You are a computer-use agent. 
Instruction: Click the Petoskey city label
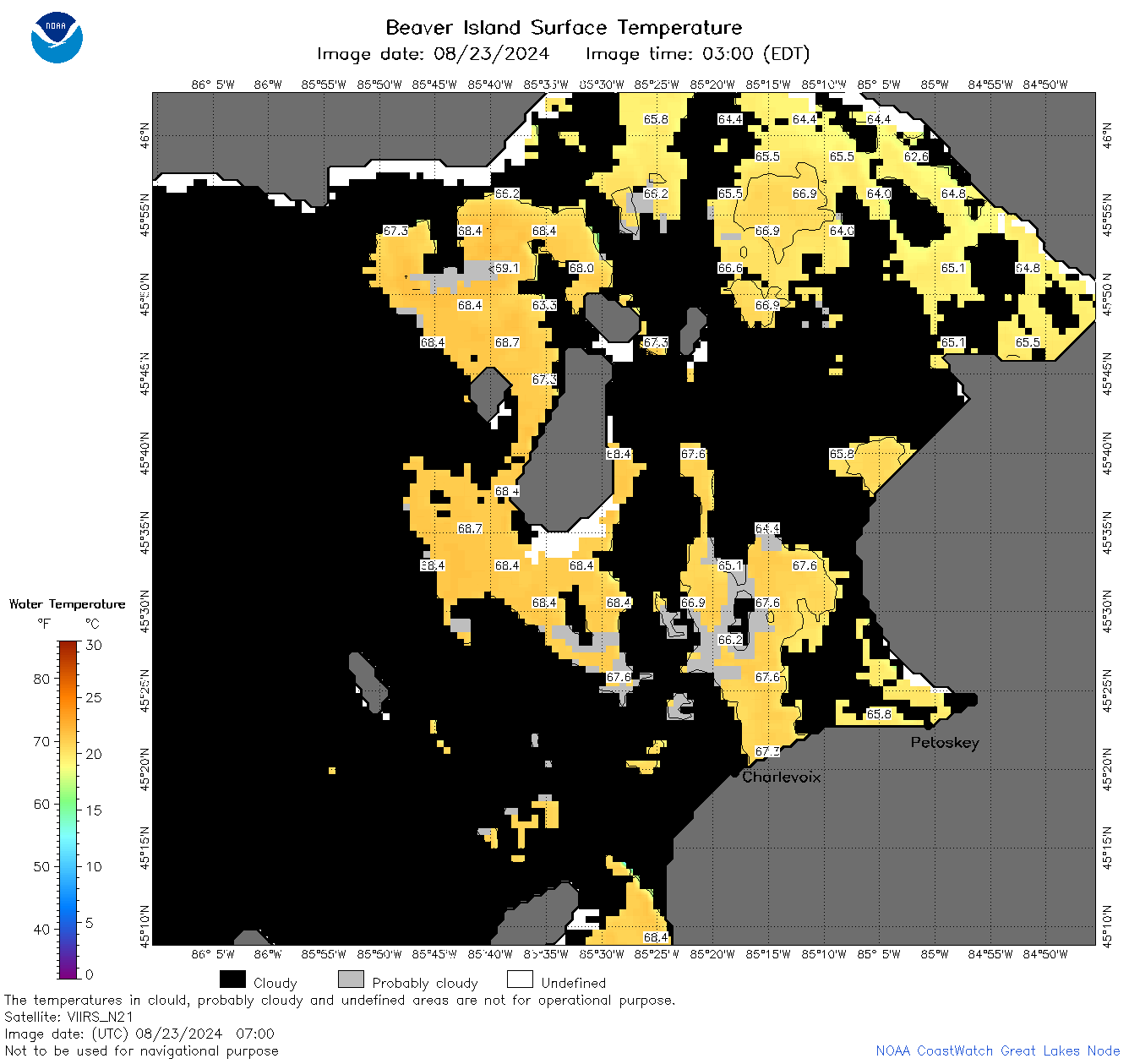(x=945, y=743)
